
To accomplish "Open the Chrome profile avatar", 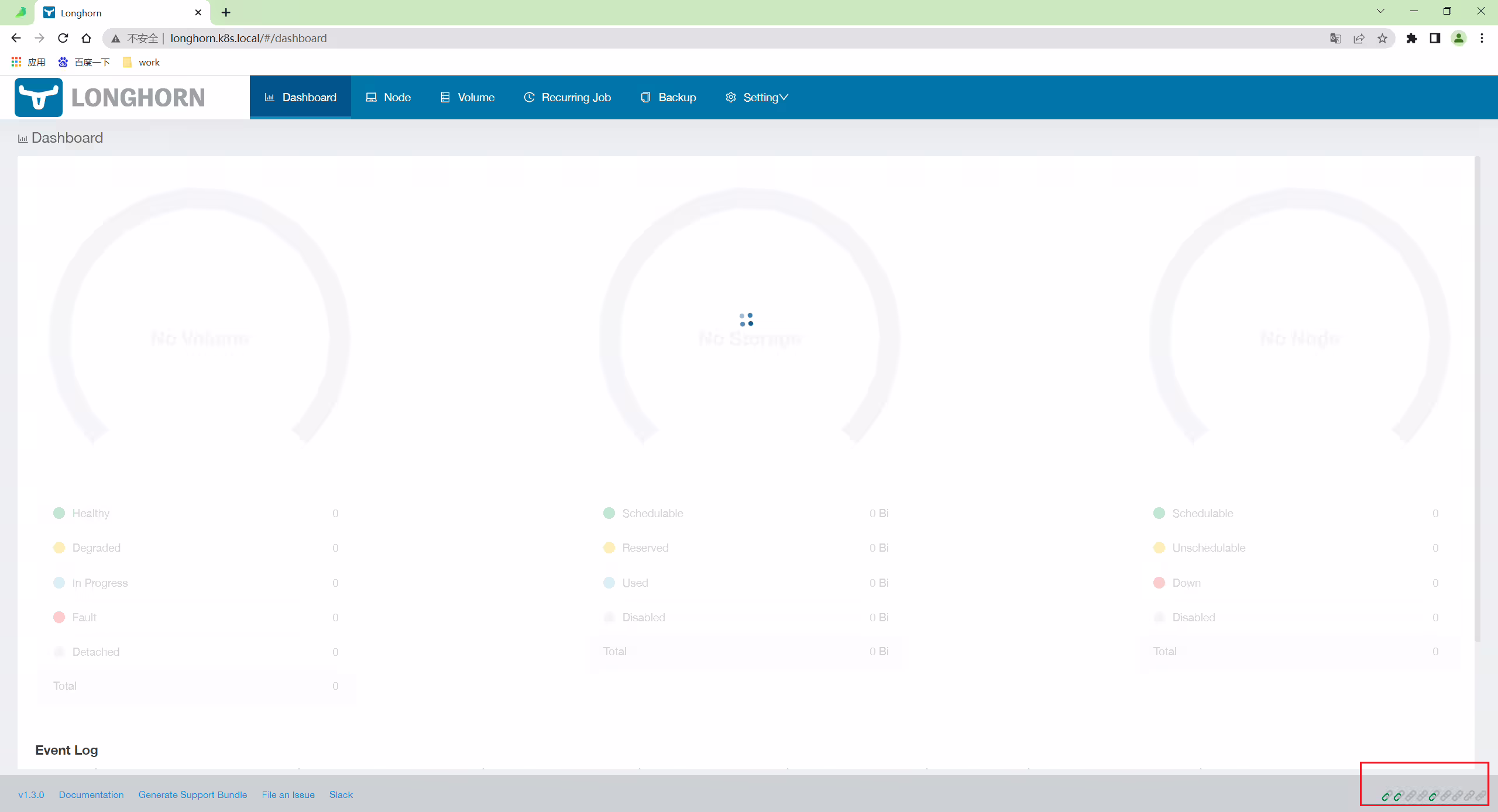I will [x=1459, y=38].
